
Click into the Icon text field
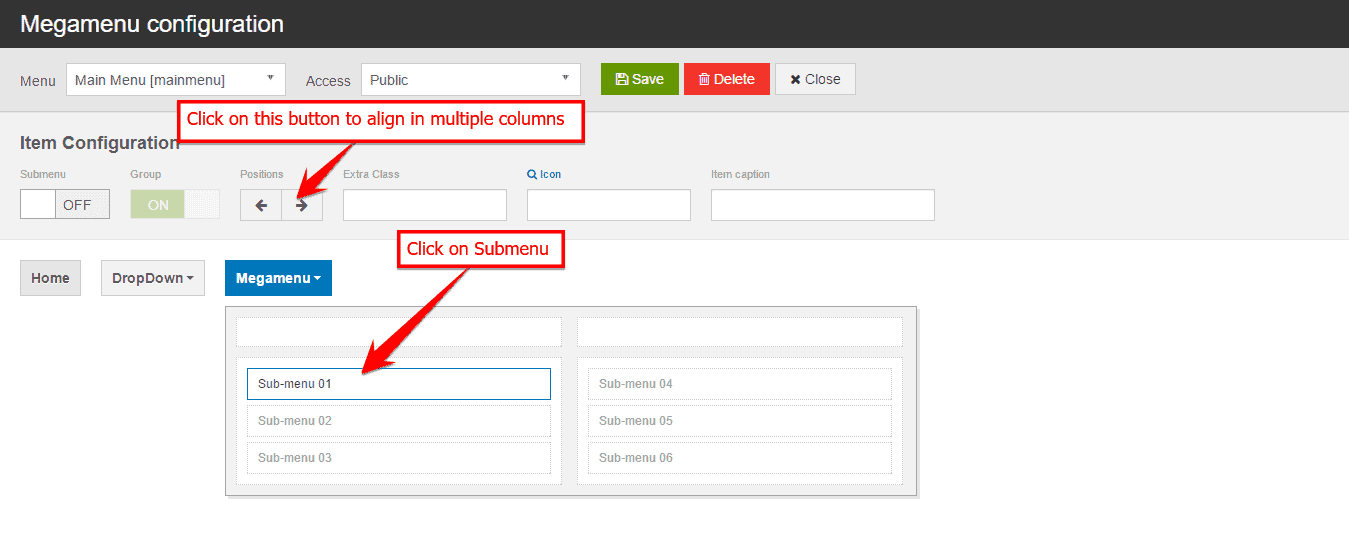point(609,205)
